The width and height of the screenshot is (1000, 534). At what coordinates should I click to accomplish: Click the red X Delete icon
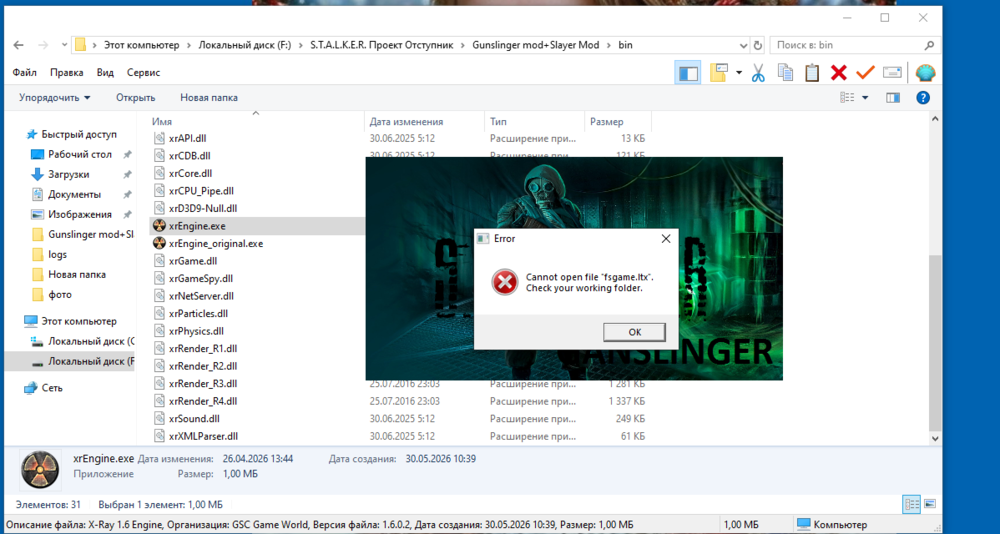point(839,73)
